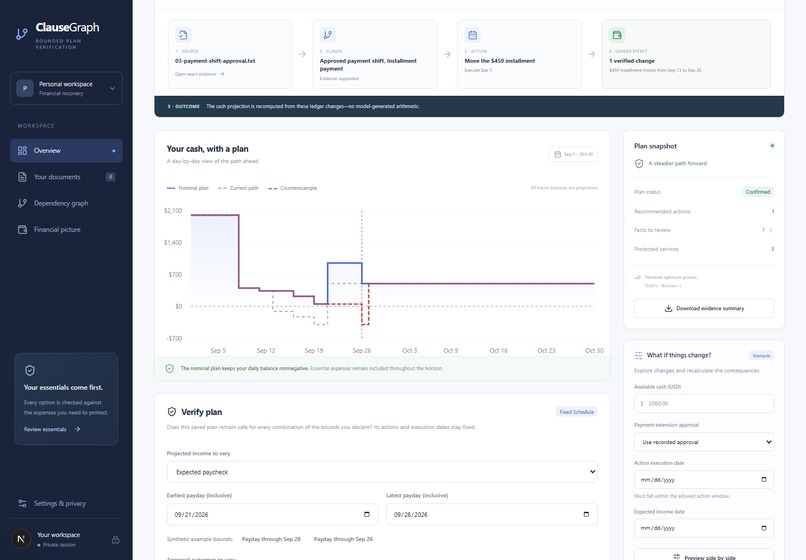Click the Review essentials arrow icon

[x=77, y=429]
